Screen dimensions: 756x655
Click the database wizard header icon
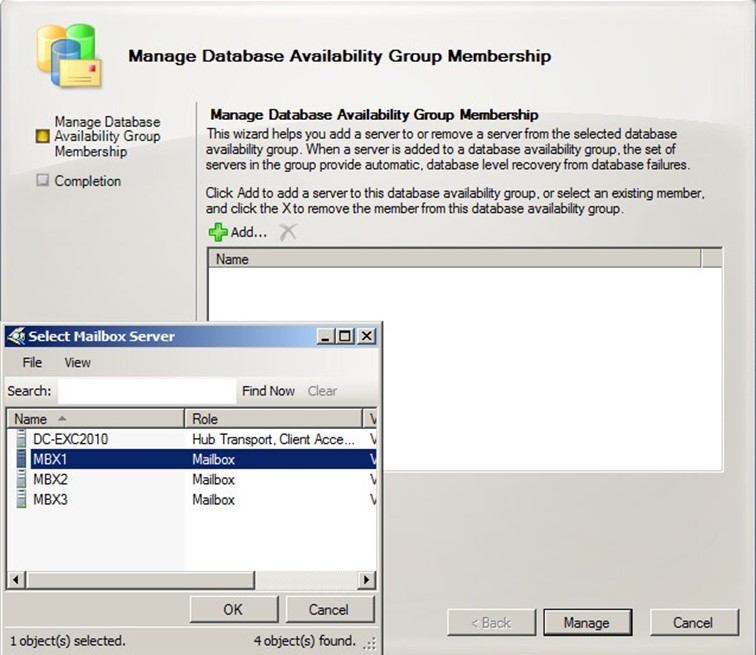click(69, 55)
